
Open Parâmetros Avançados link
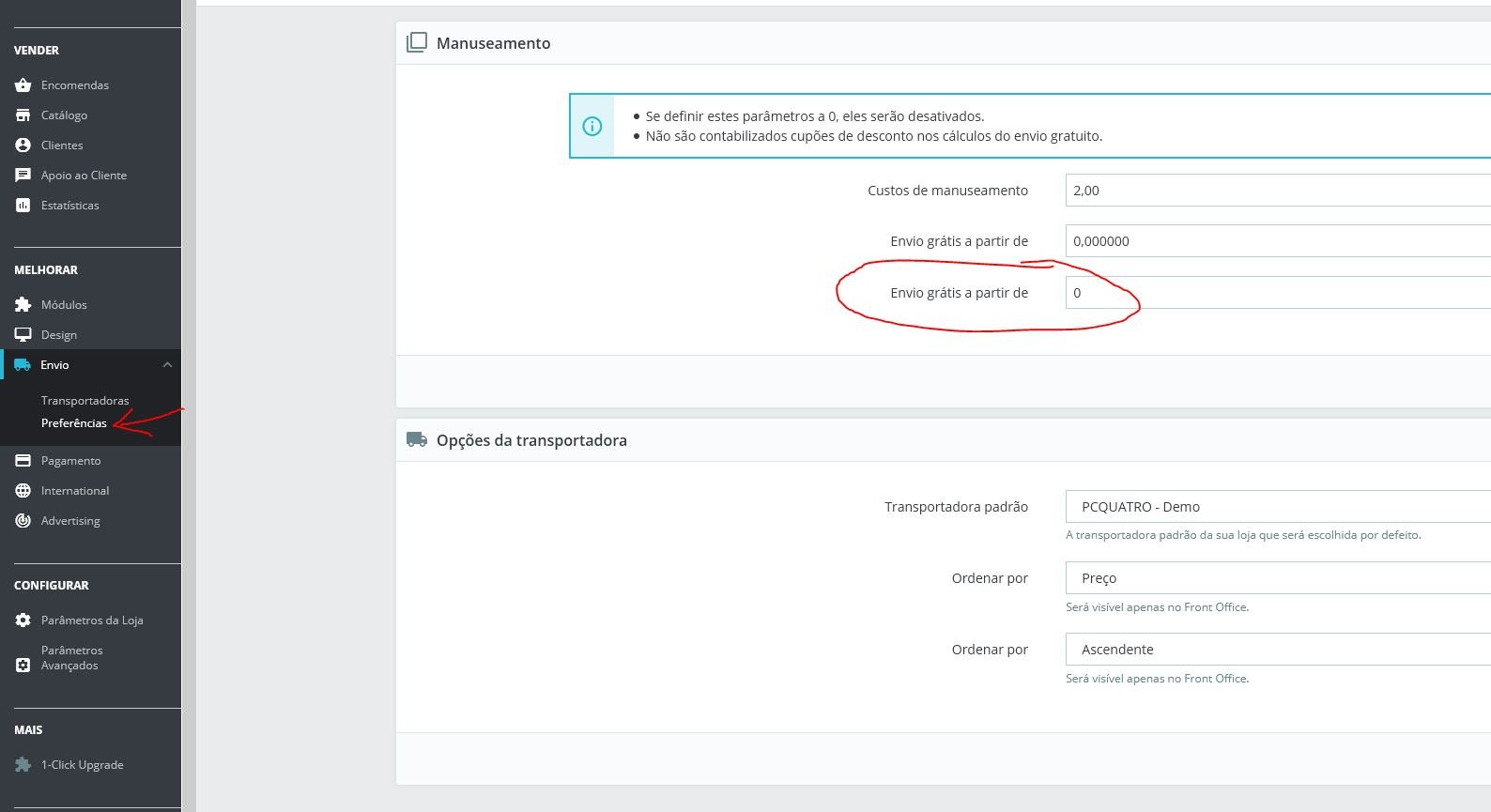(x=71, y=658)
